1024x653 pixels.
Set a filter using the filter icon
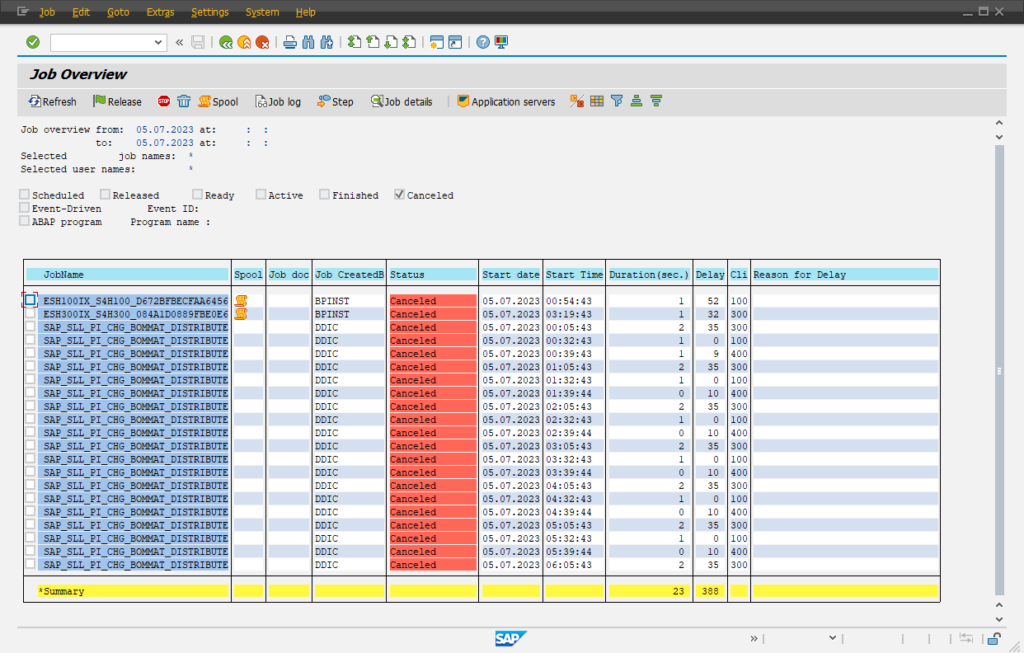(x=617, y=101)
